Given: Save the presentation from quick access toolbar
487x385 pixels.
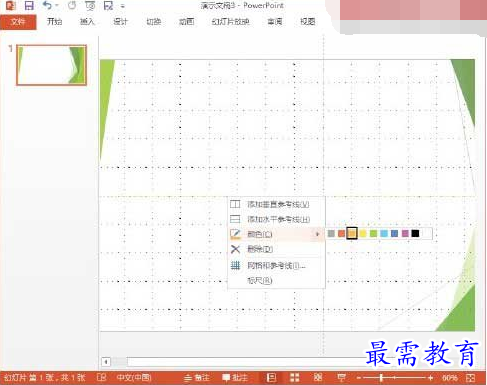Looking at the screenshot, I should tap(29, 6).
